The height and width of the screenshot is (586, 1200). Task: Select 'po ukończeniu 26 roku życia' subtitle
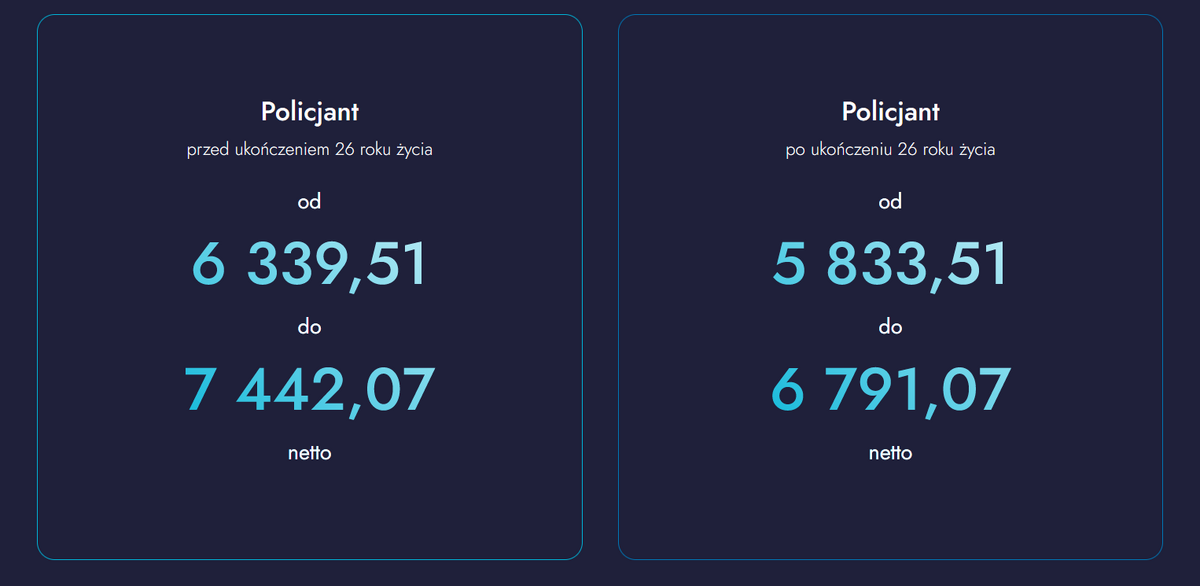[890, 150]
